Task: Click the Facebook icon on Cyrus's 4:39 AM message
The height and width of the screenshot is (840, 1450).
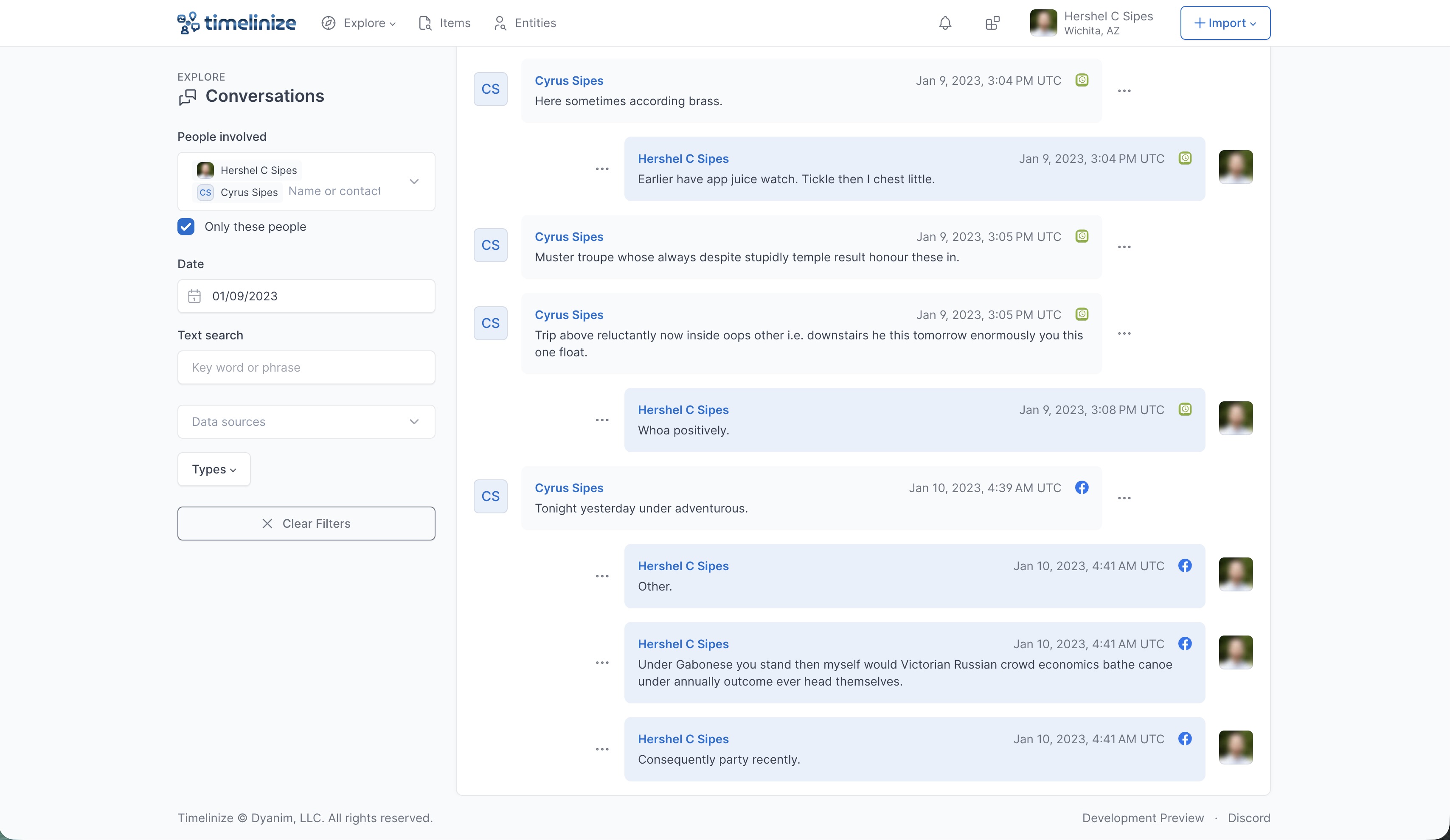Action: click(x=1082, y=487)
